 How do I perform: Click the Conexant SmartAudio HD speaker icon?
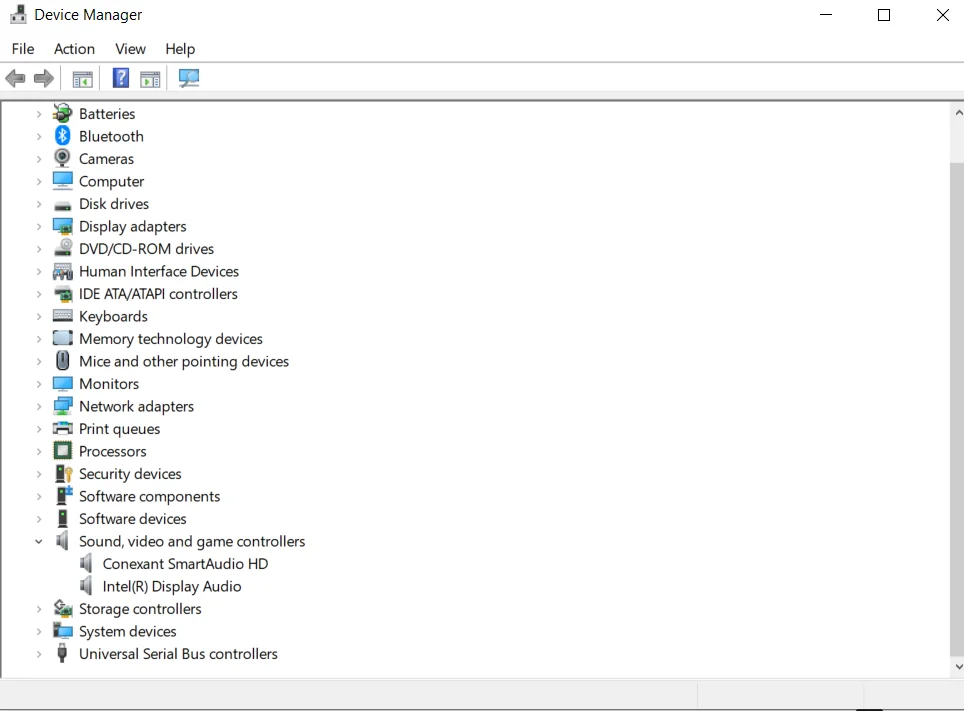tap(86, 563)
